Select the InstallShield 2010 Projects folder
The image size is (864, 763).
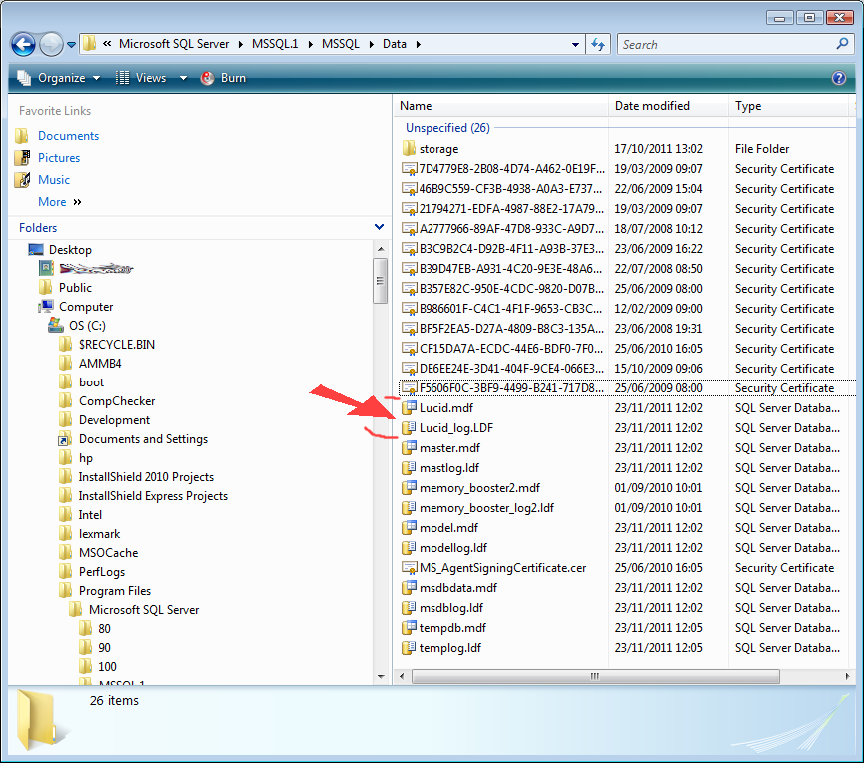point(146,477)
